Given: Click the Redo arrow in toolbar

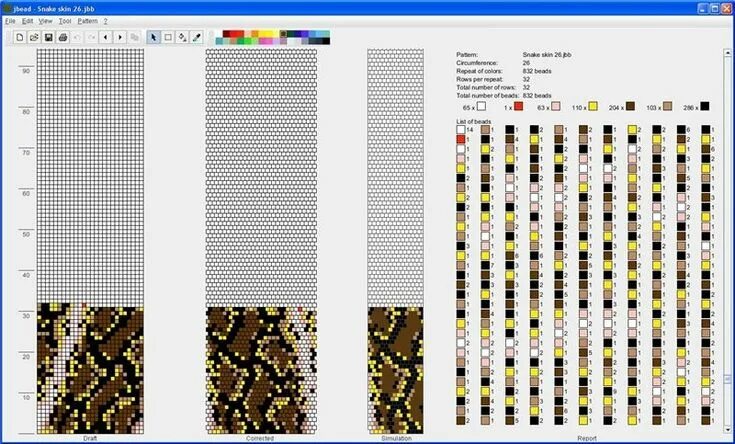Looking at the screenshot, I should (x=92, y=37).
